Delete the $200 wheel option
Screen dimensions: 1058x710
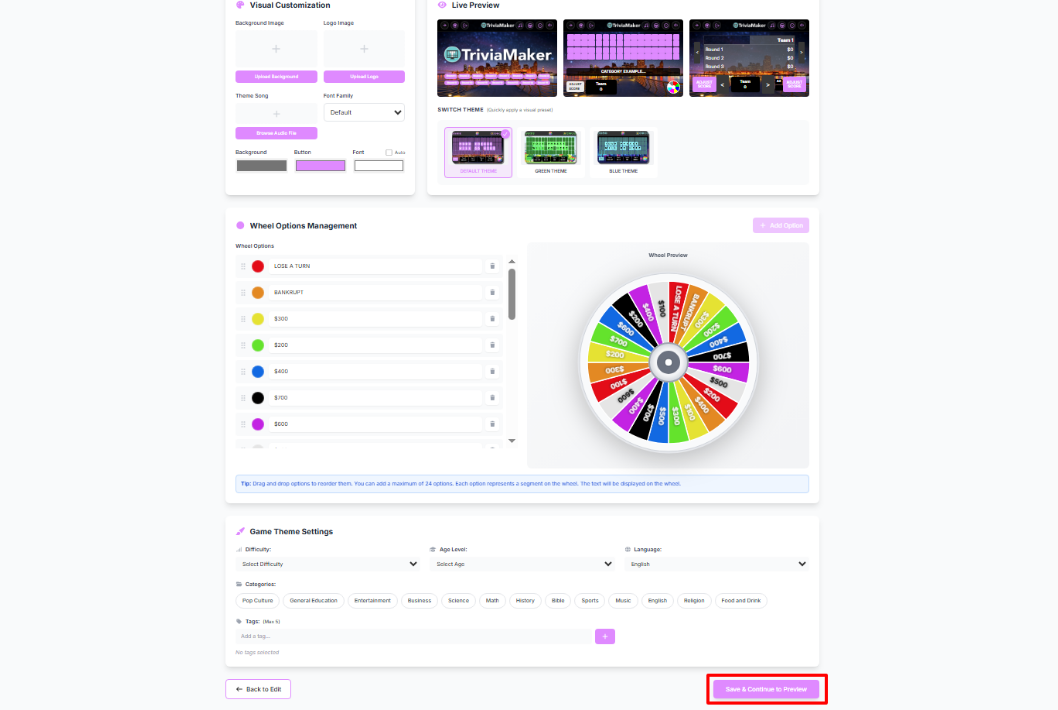pos(493,345)
